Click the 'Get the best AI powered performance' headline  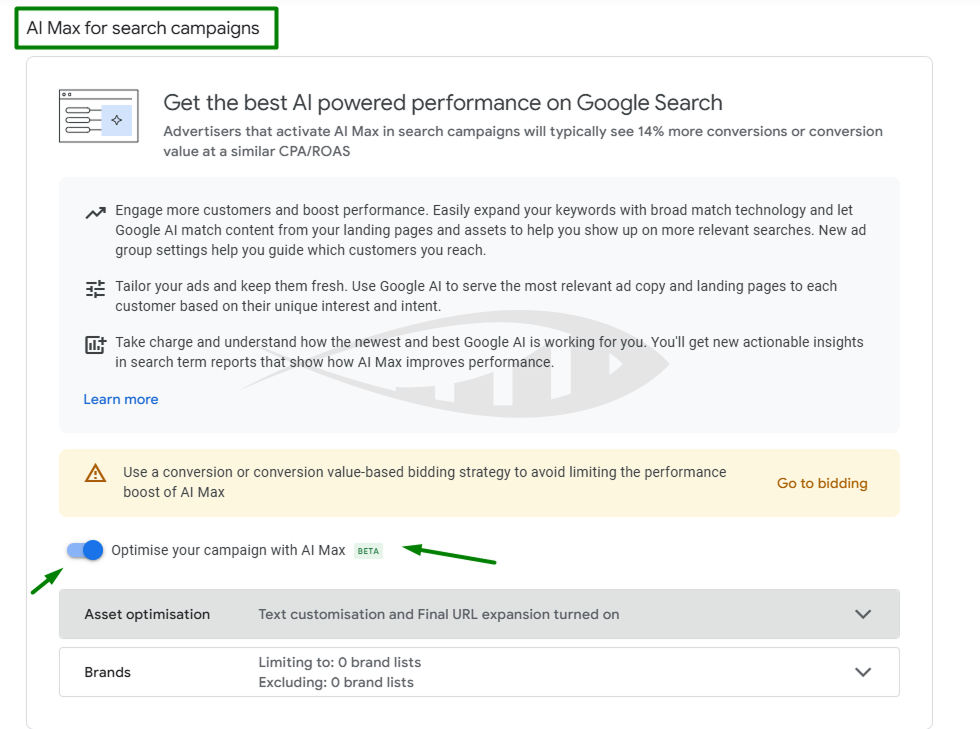pyautogui.click(x=442, y=102)
